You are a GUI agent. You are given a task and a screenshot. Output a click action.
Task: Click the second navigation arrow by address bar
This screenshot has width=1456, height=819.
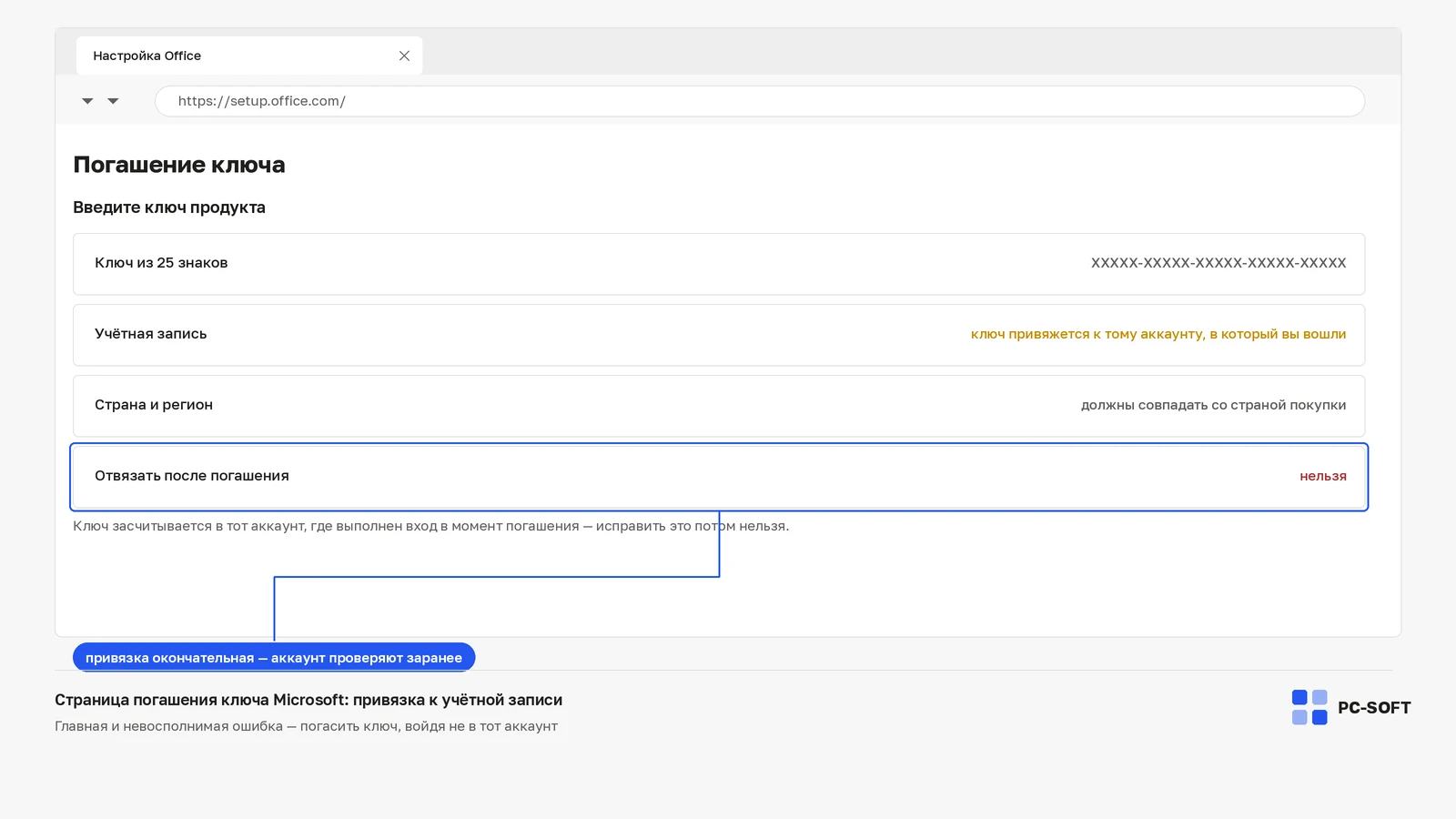113,101
